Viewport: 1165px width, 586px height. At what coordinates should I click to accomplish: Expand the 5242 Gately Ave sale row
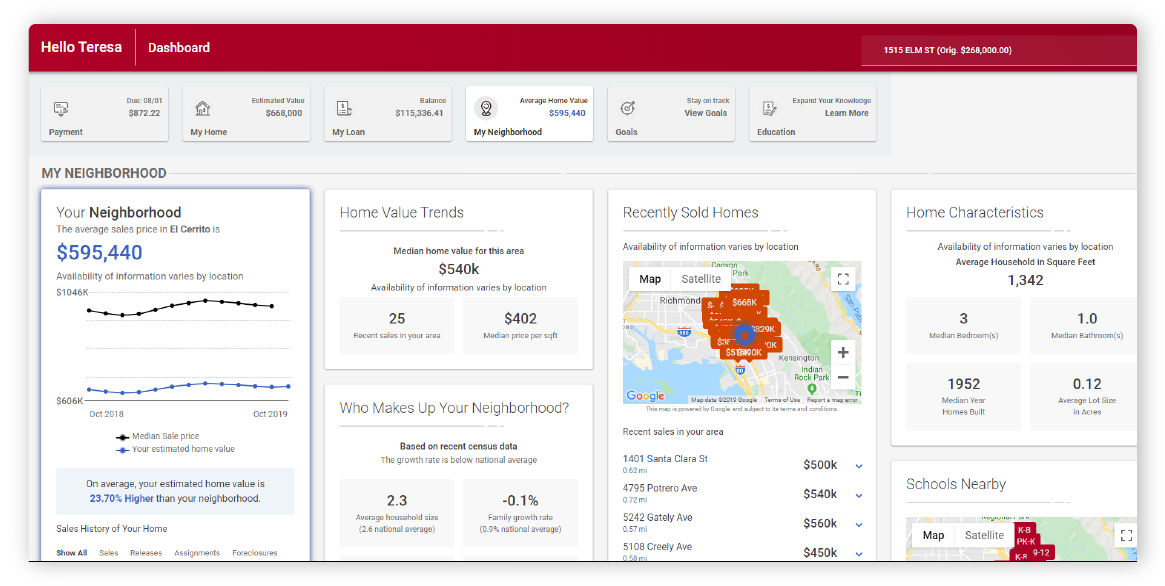[859, 524]
